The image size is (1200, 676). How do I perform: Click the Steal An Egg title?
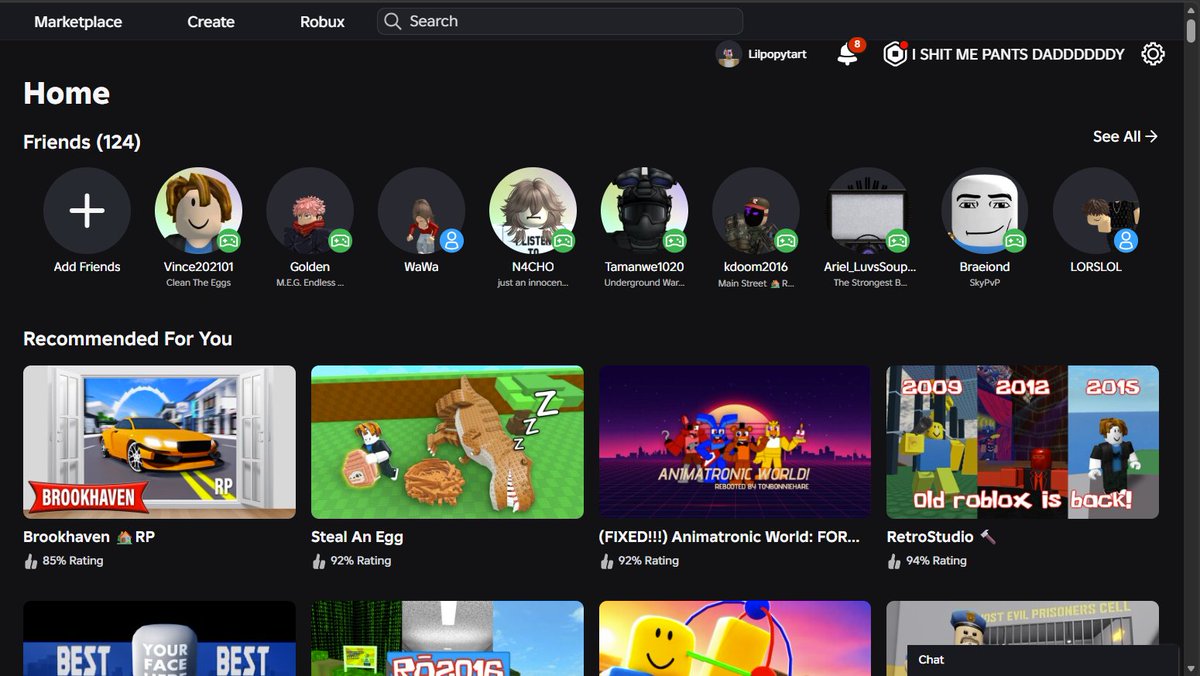click(x=357, y=537)
